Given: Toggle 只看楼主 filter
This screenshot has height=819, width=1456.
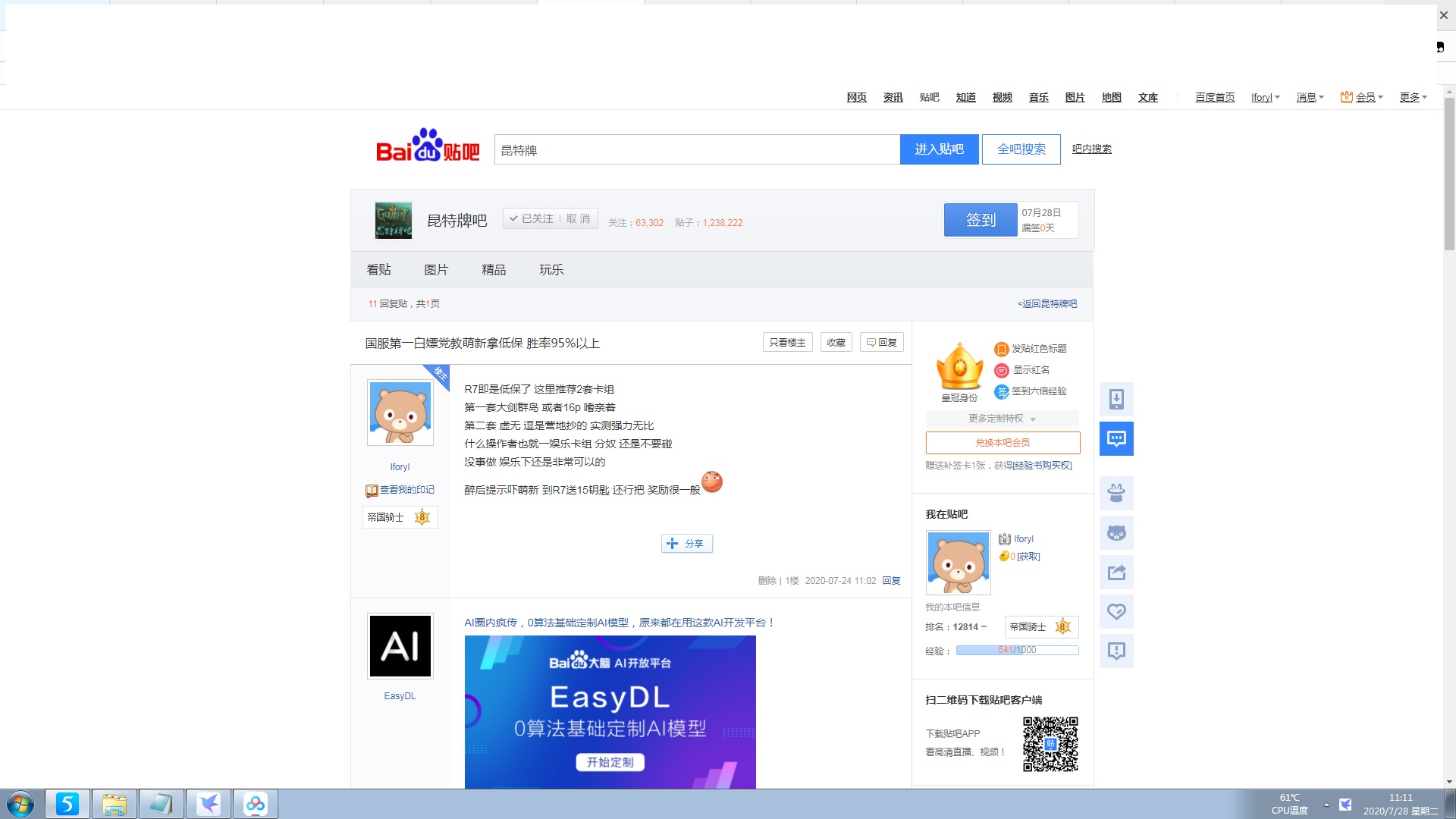Looking at the screenshot, I should pos(787,343).
